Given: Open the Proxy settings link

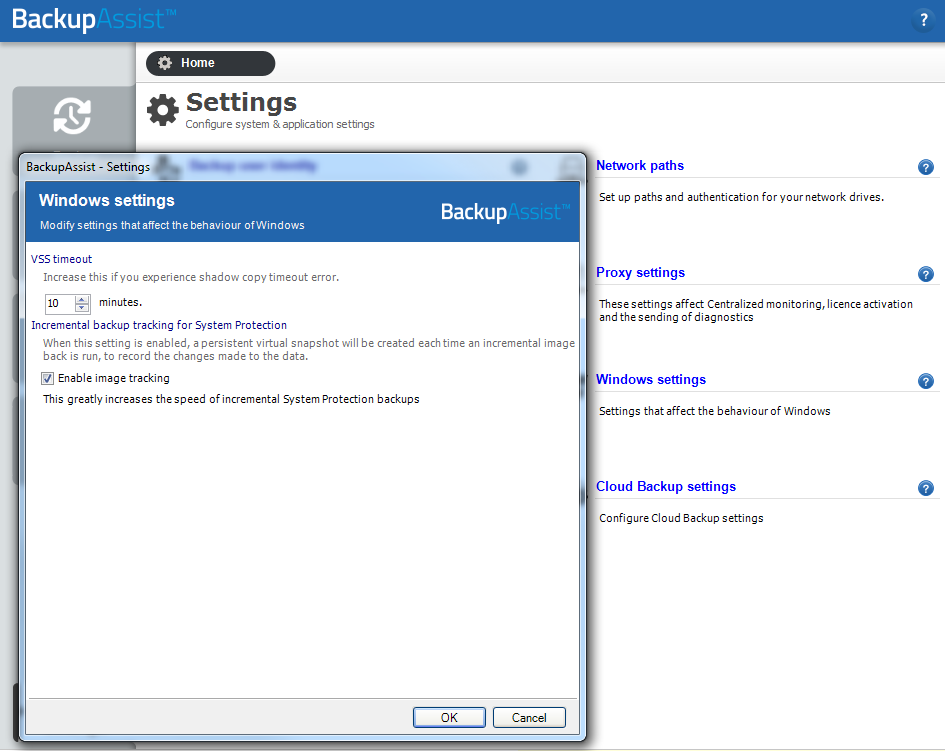Looking at the screenshot, I should (x=640, y=273).
